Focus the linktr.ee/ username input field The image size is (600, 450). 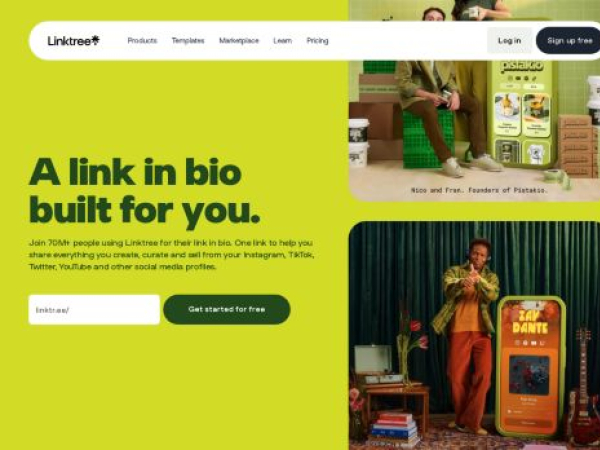[94, 310]
